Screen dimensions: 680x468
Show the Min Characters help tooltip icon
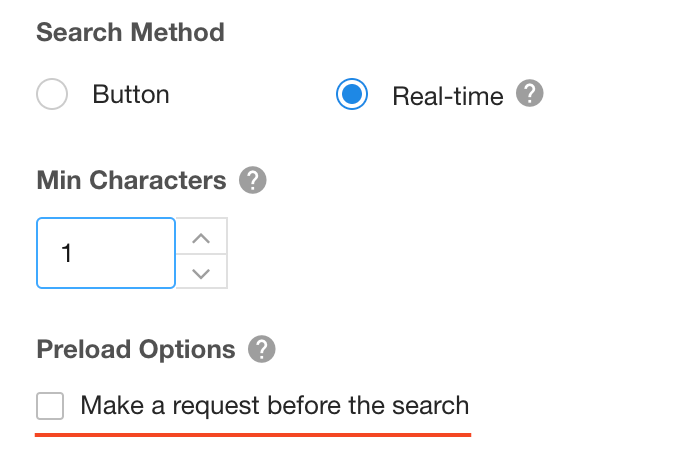point(253,180)
